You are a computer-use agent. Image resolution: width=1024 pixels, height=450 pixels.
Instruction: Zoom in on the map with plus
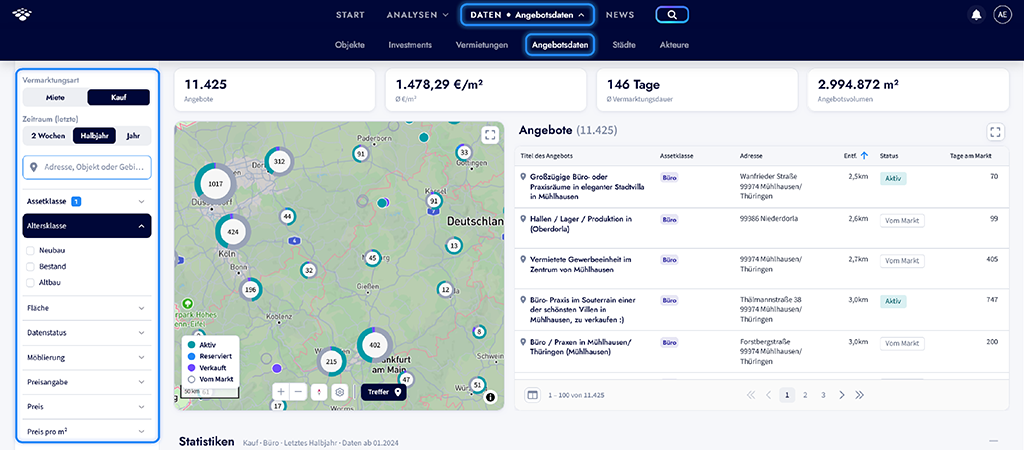(x=281, y=392)
